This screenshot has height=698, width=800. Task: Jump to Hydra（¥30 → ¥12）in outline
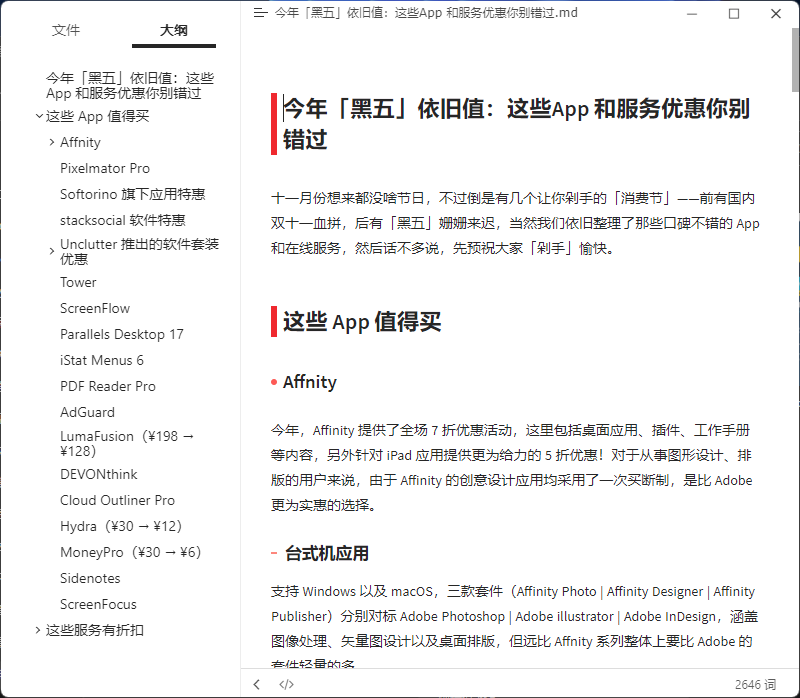[121, 527]
